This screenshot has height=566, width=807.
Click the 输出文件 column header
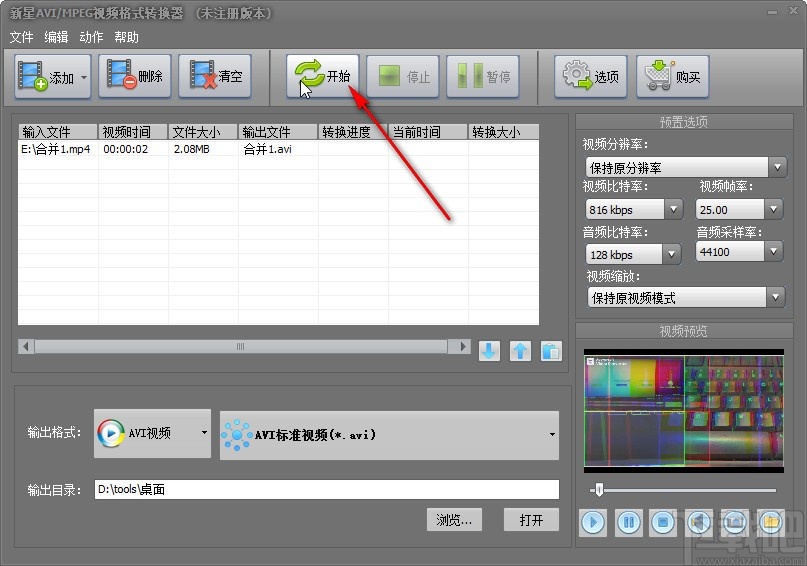coord(278,132)
